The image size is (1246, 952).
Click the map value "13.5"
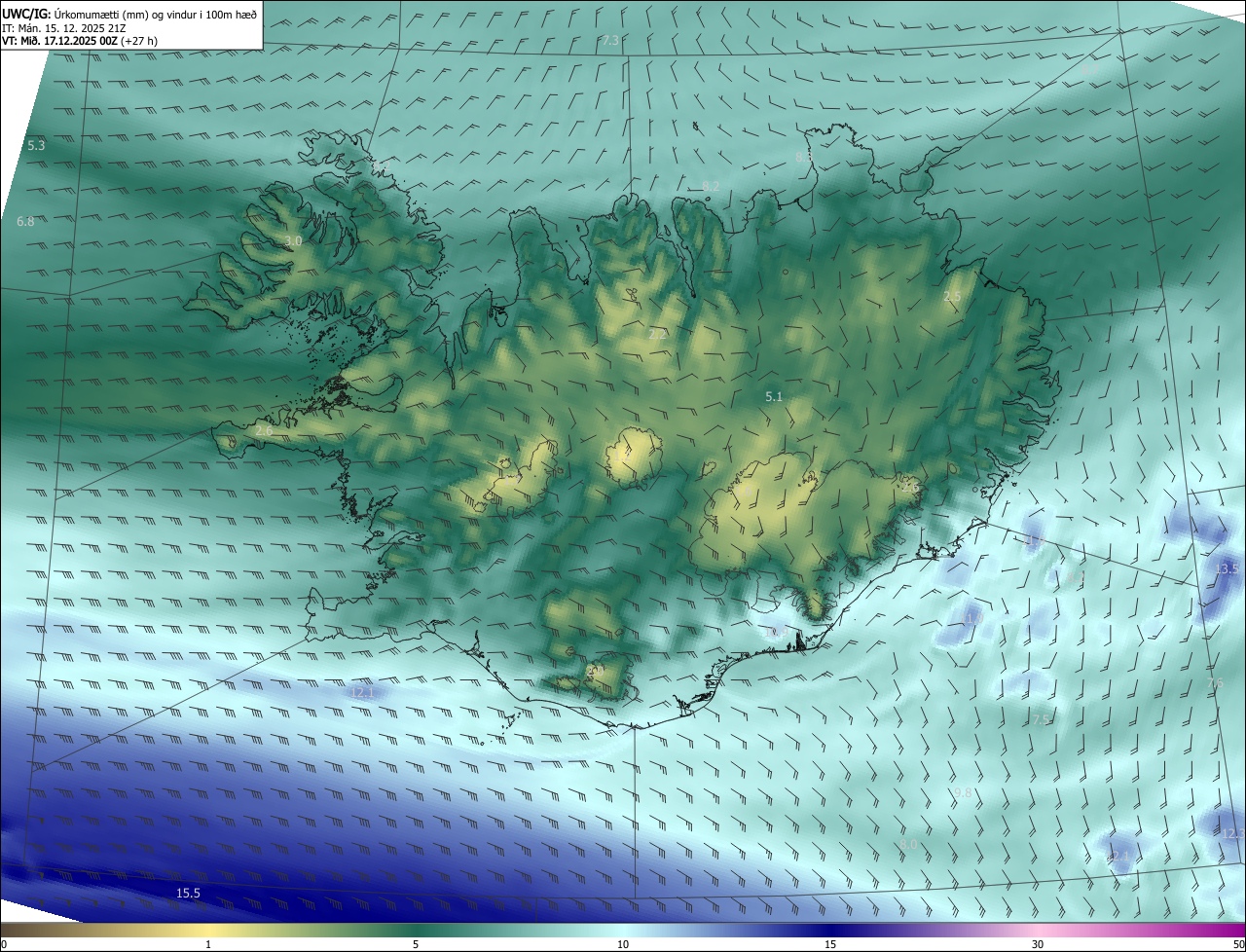[x=1227, y=568]
